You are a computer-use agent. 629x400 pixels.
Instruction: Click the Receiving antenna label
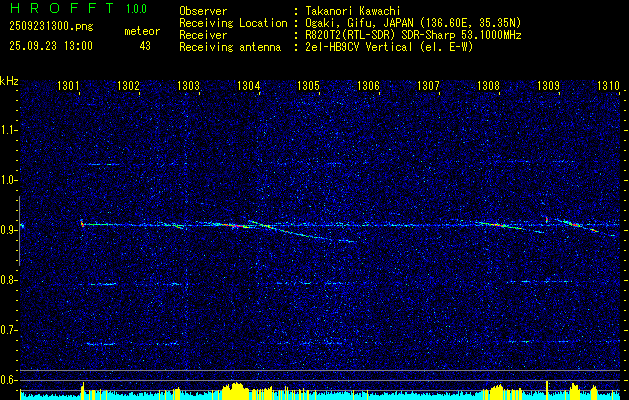tap(230, 47)
